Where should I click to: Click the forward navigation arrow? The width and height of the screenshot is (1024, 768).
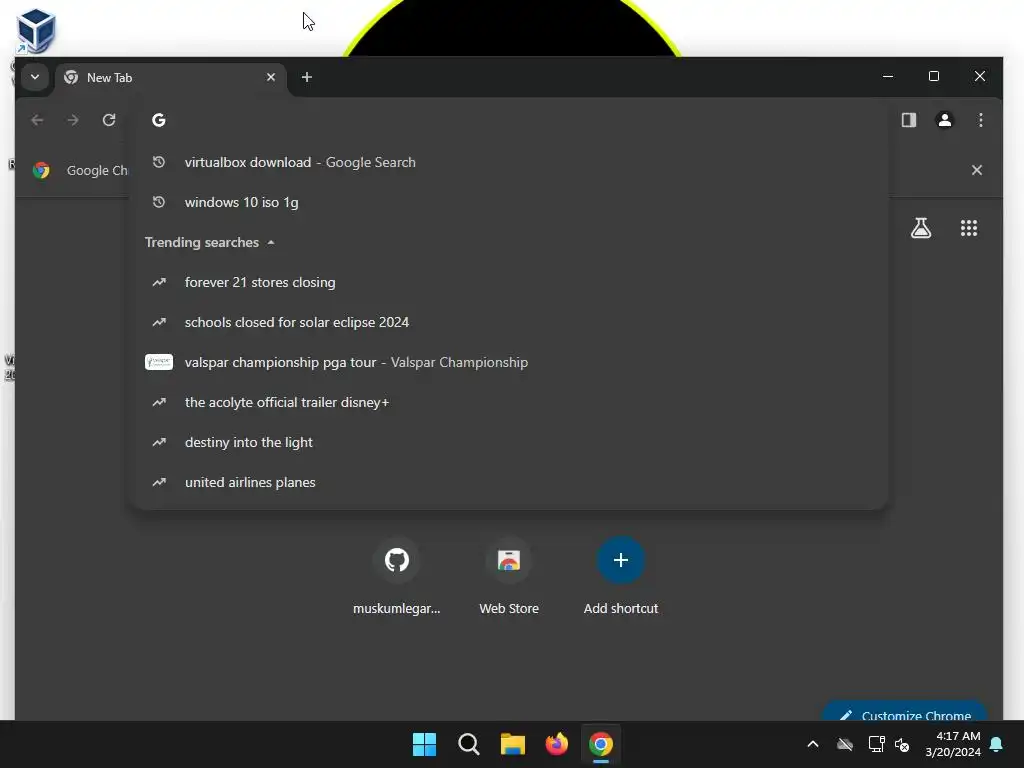tap(73, 120)
